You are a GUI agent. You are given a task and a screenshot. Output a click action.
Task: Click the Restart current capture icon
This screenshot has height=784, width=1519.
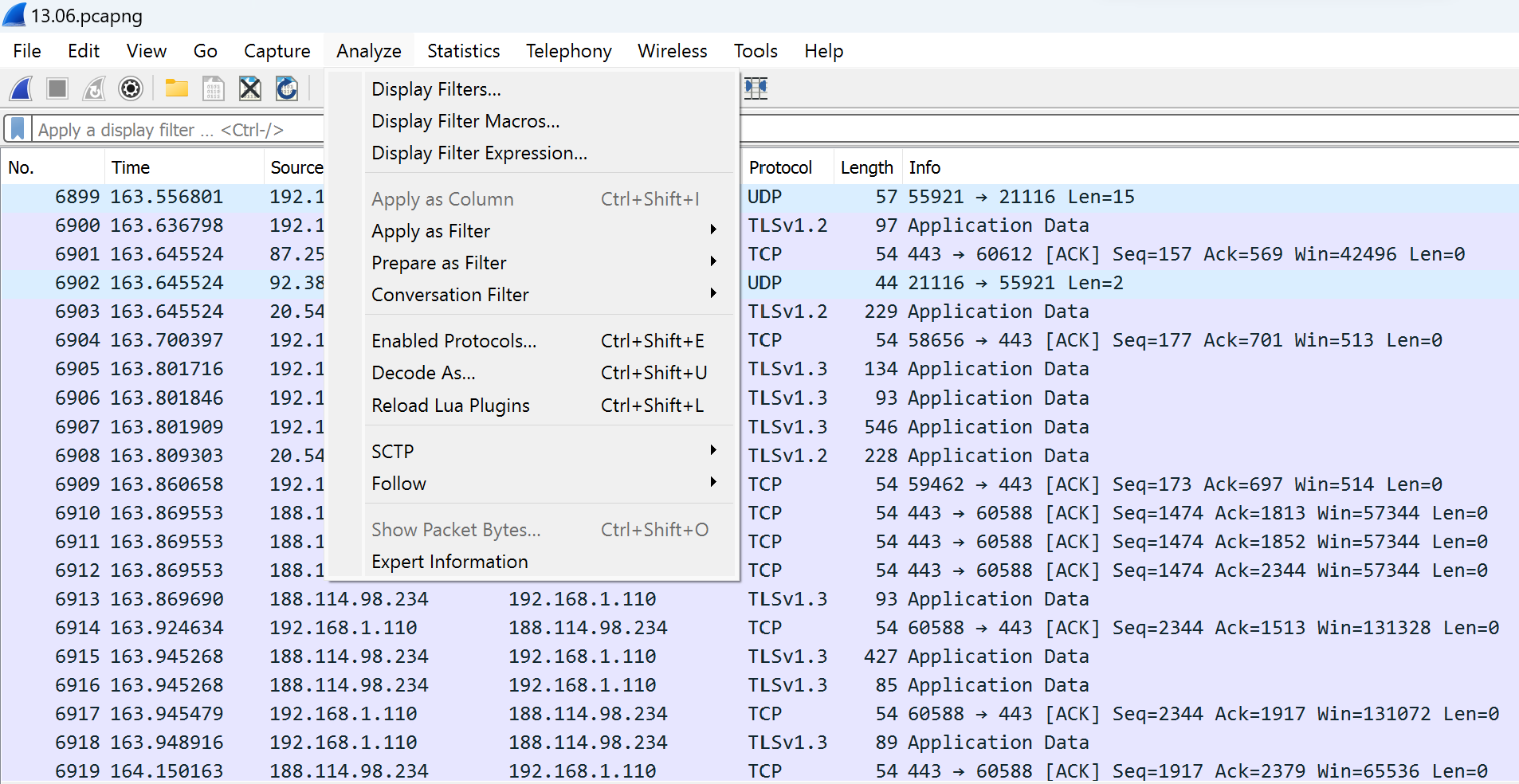(94, 88)
